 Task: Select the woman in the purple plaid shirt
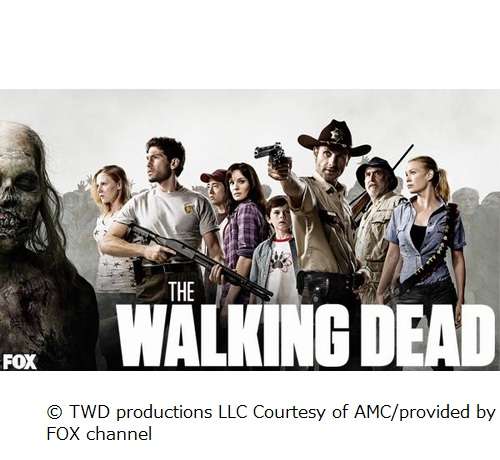[x=242, y=230]
